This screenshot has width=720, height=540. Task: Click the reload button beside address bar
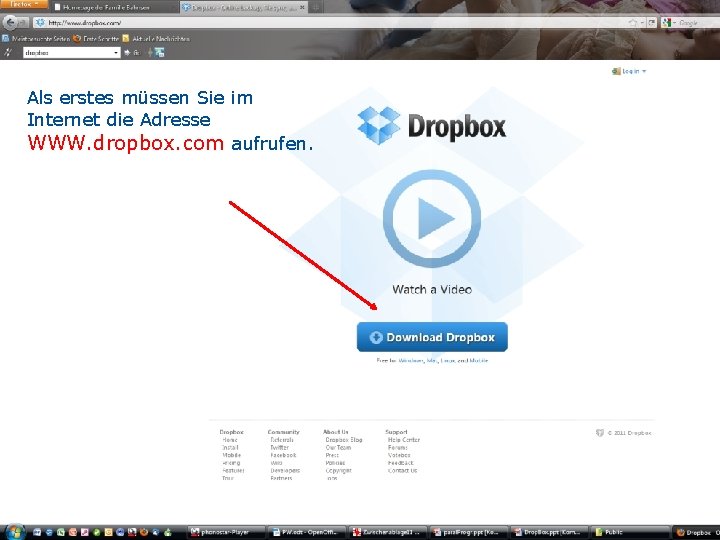tap(652, 22)
